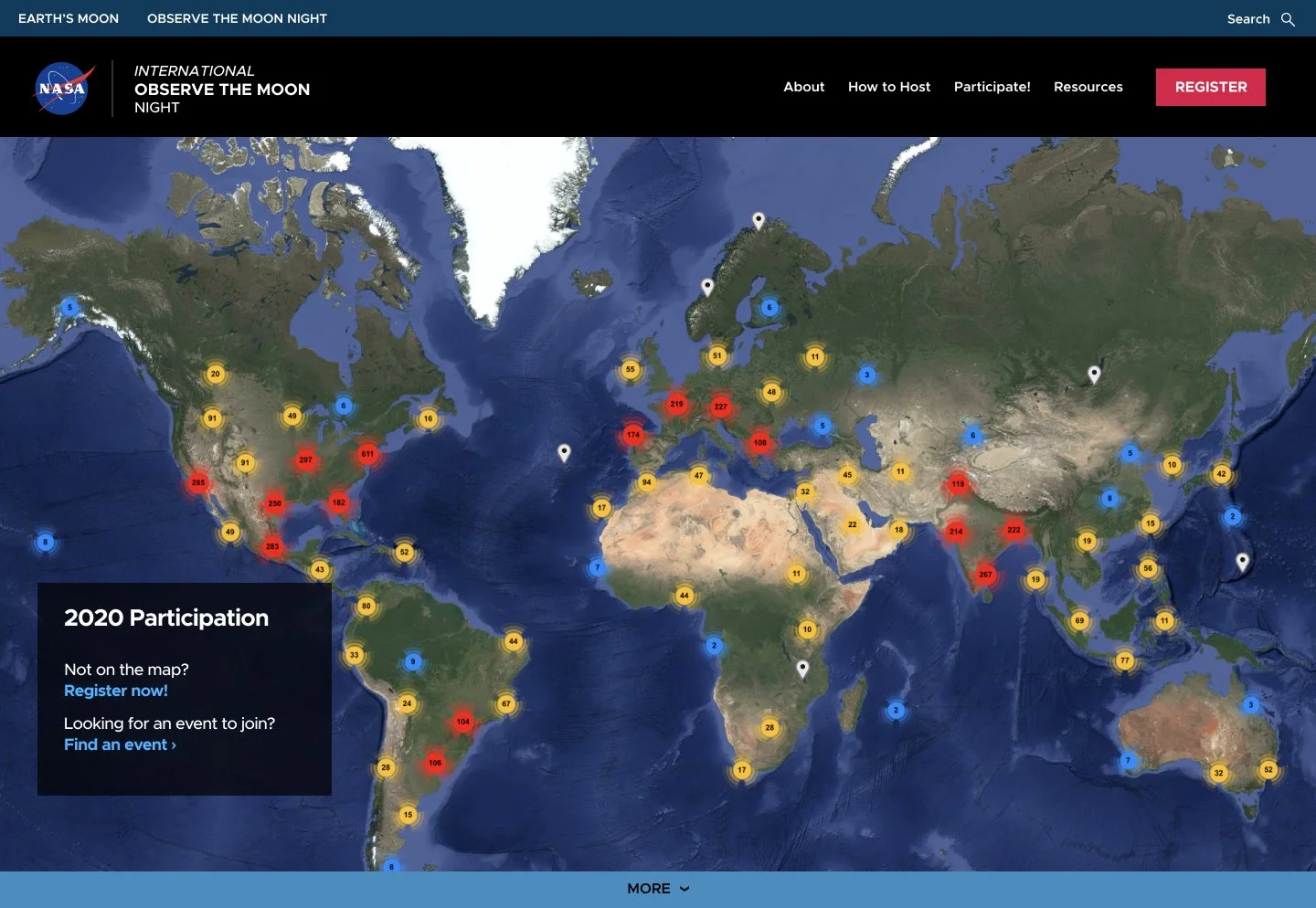1316x908 pixels.
Task: Select the red 267 cluster marker over India
Action: click(984, 575)
